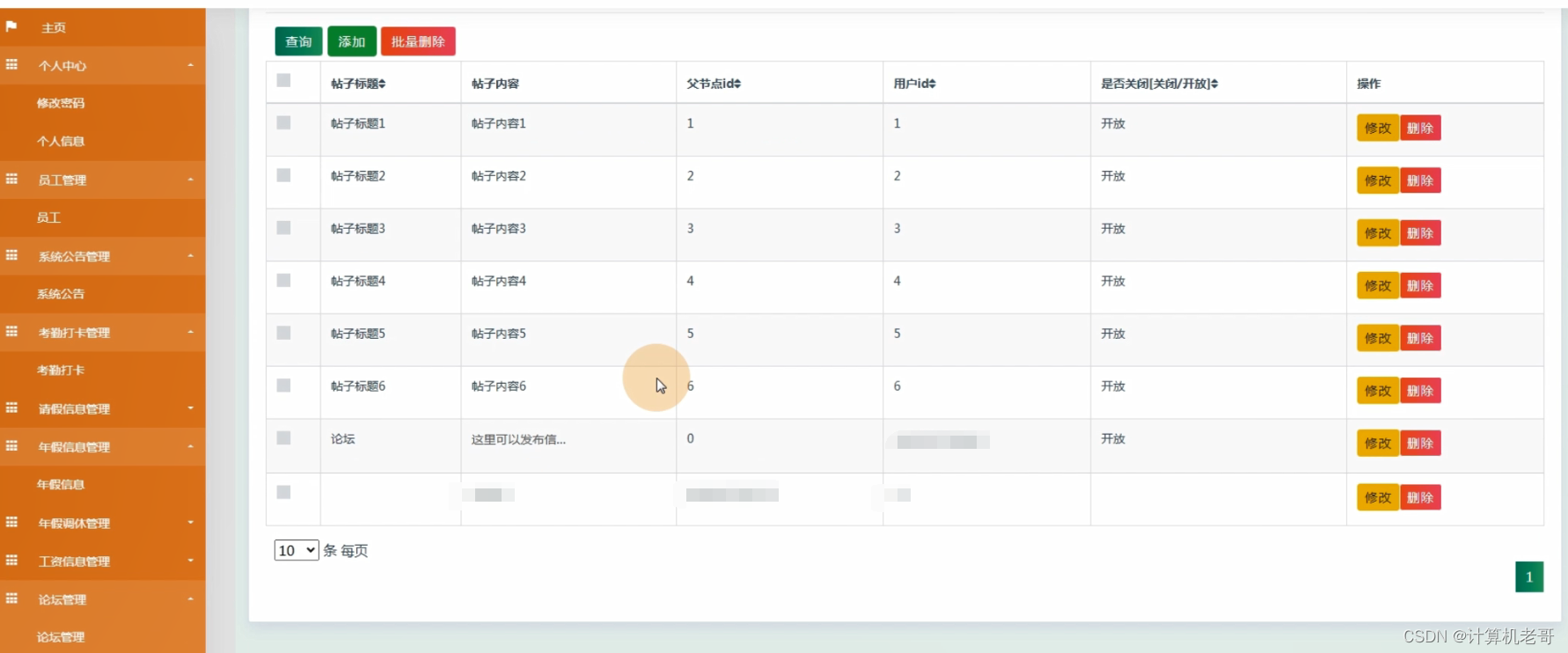1568x653 pixels.
Task: Expand the 工资信息管理 menu arrow
Action: pos(190,561)
